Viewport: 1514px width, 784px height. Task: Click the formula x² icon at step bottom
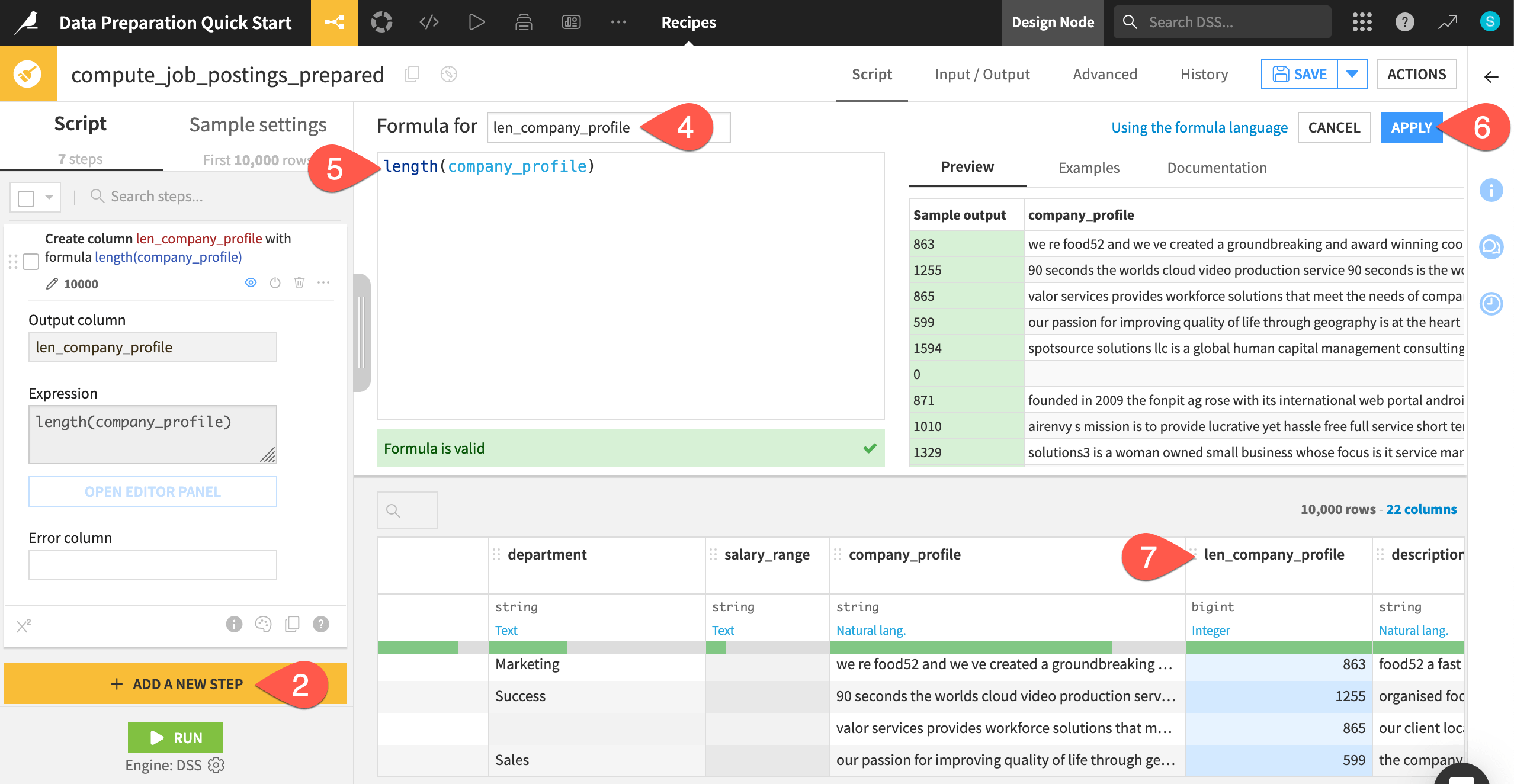pyautogui.click(x=24, y=625)
